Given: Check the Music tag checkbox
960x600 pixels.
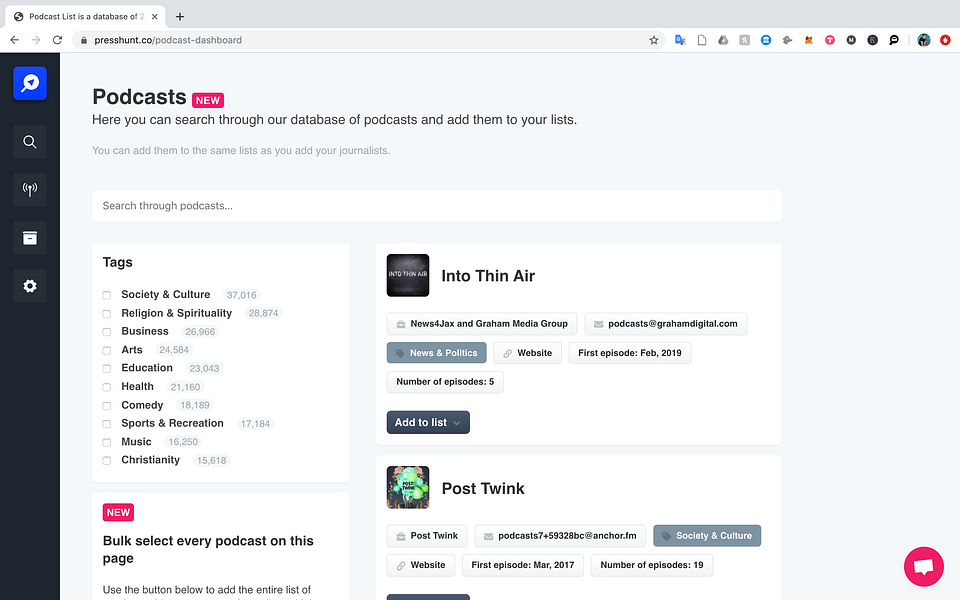Looking at the screenshot, I should (107, 442).
